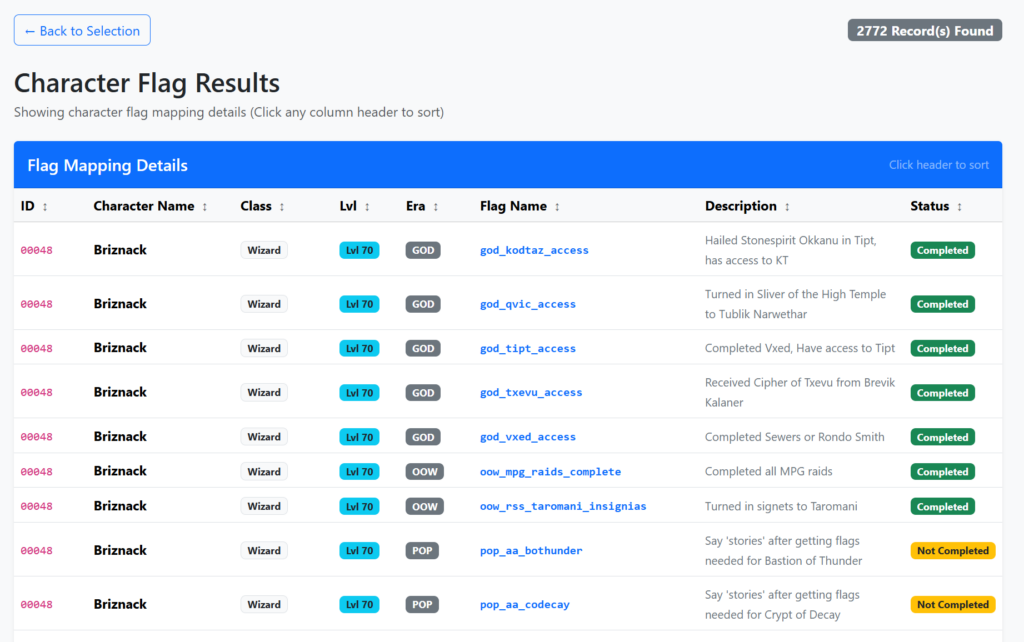Screen dimensions: 1024x642
Task: Click the 2772 Record(s) Found badge
Action: [x=924, y=31]
